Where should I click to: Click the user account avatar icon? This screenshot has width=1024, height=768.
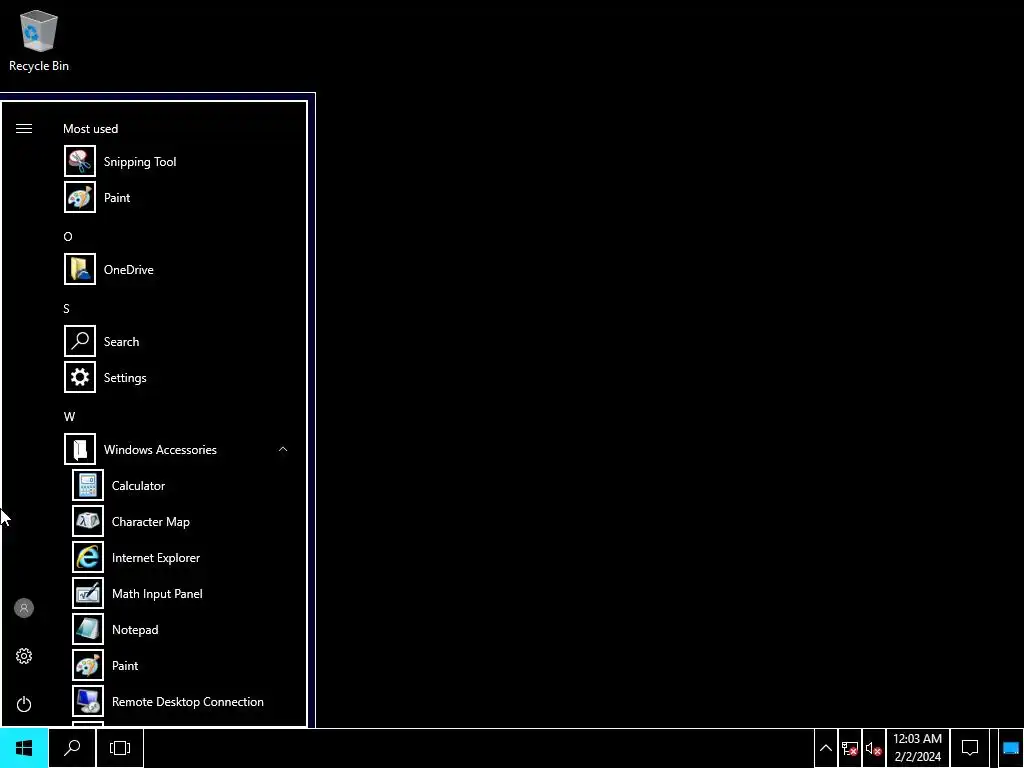24,608
